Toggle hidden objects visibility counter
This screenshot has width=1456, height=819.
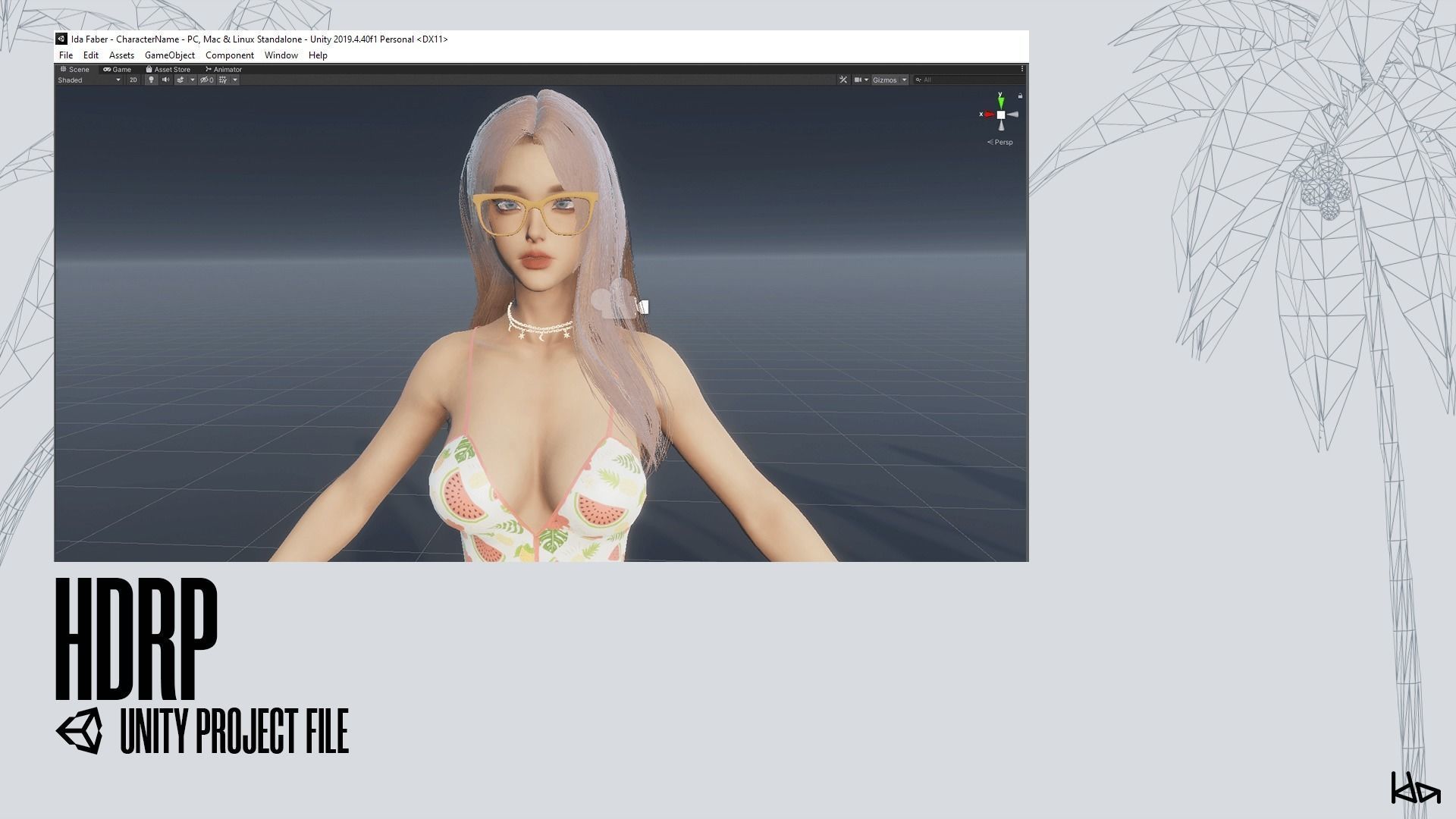(x=206, y=80)
